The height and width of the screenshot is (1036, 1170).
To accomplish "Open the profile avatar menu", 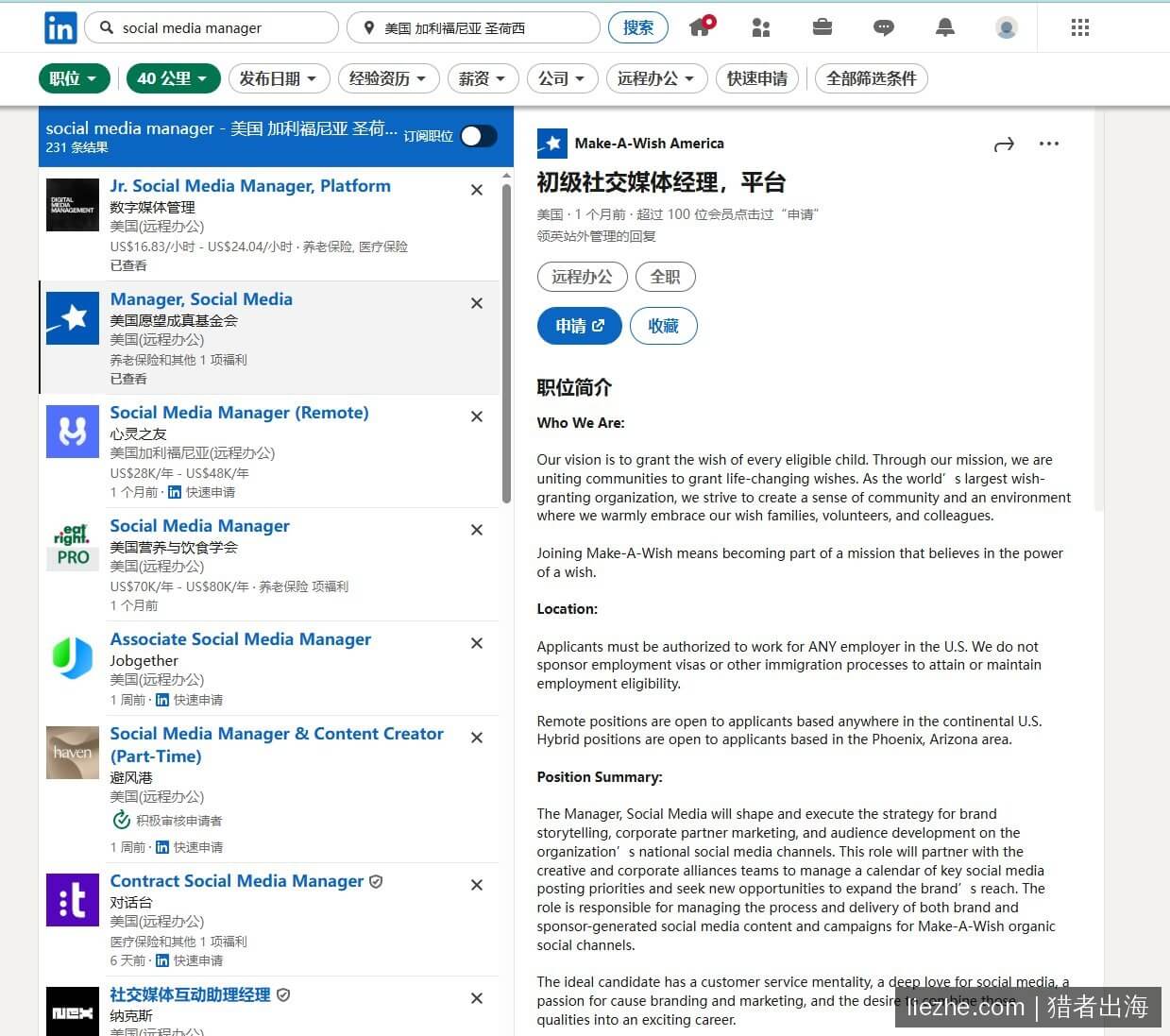I will (1007, 27).
